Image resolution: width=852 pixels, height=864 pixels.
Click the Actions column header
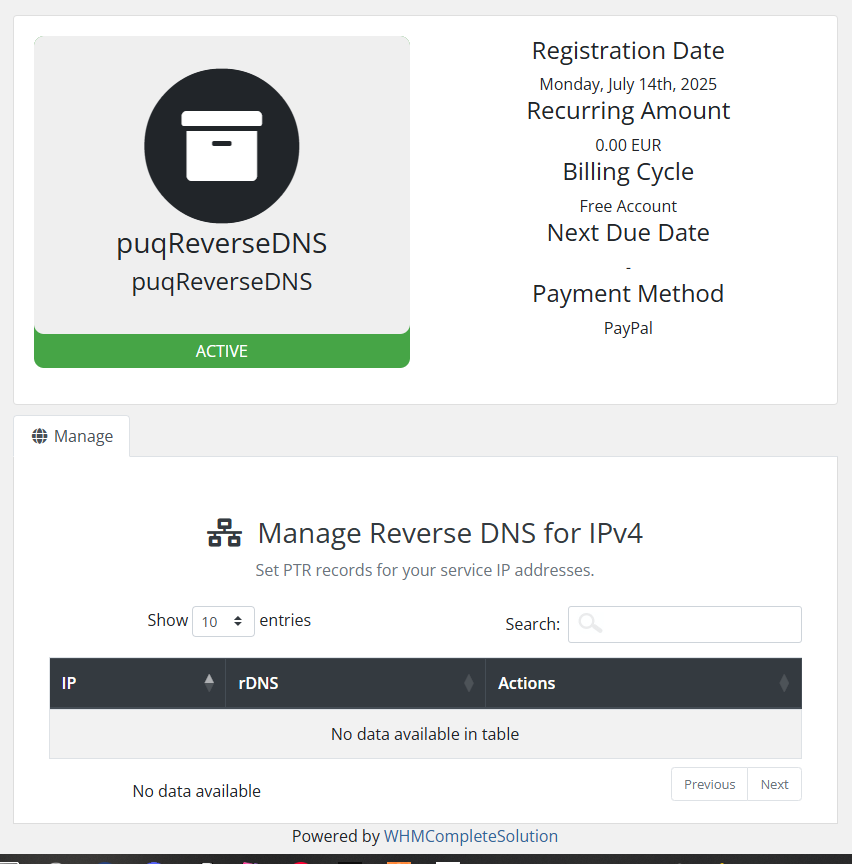click(x=643, y=683)
